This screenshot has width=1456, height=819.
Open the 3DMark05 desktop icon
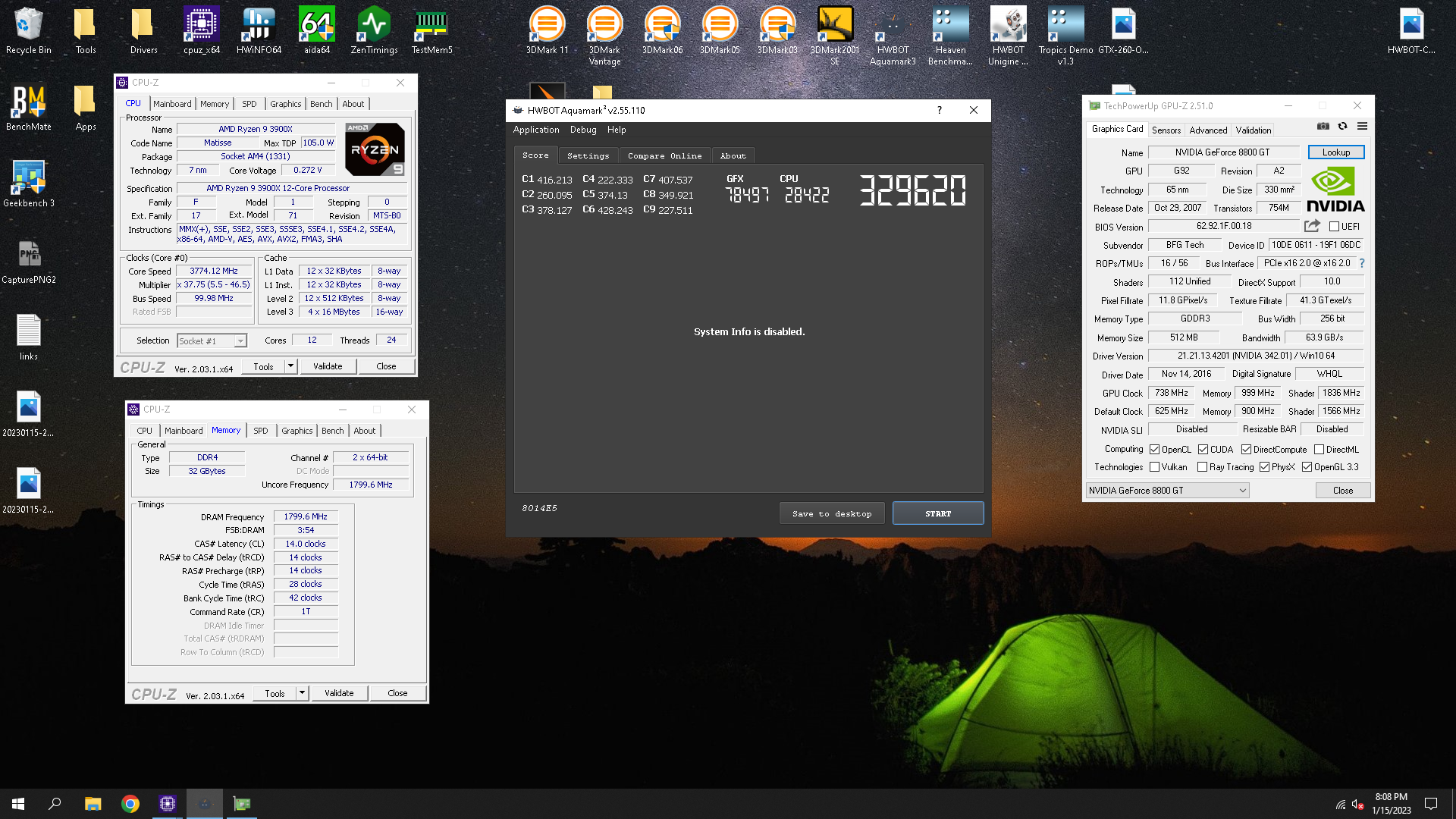click(720, 31)
